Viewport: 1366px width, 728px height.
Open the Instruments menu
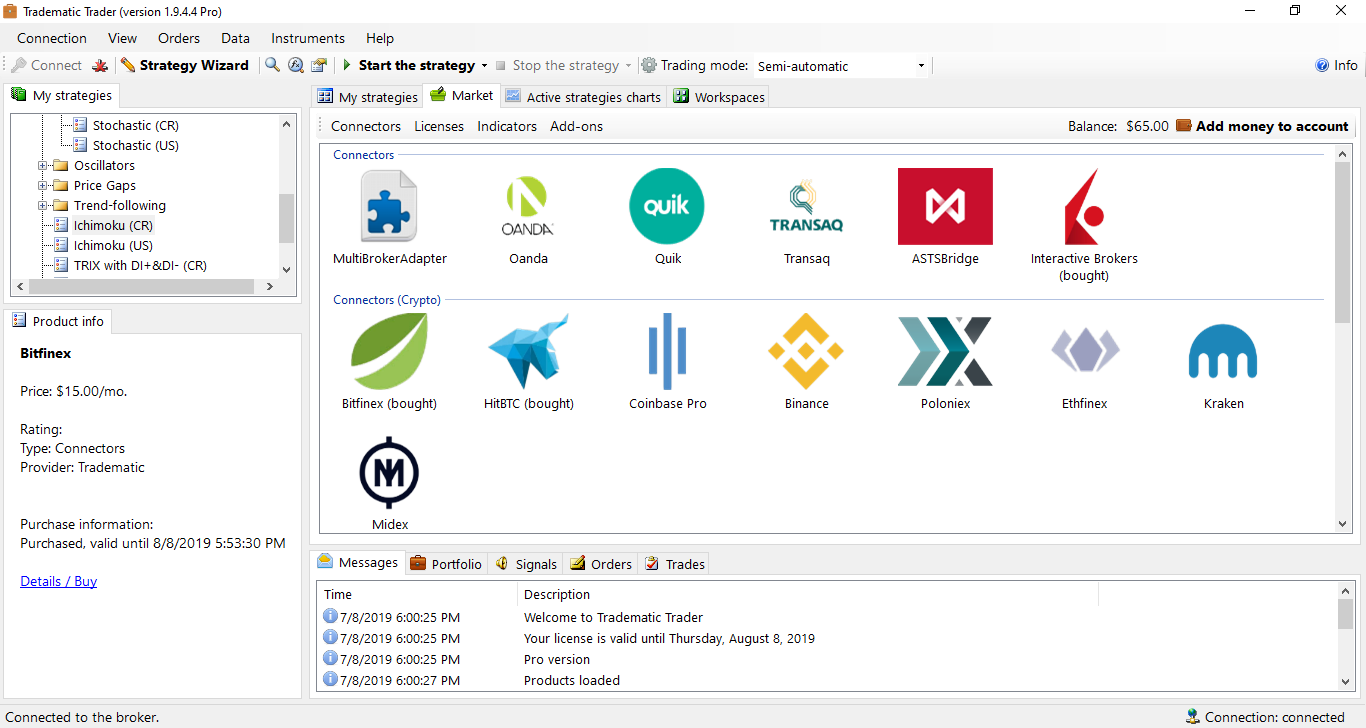click(307, 38)
